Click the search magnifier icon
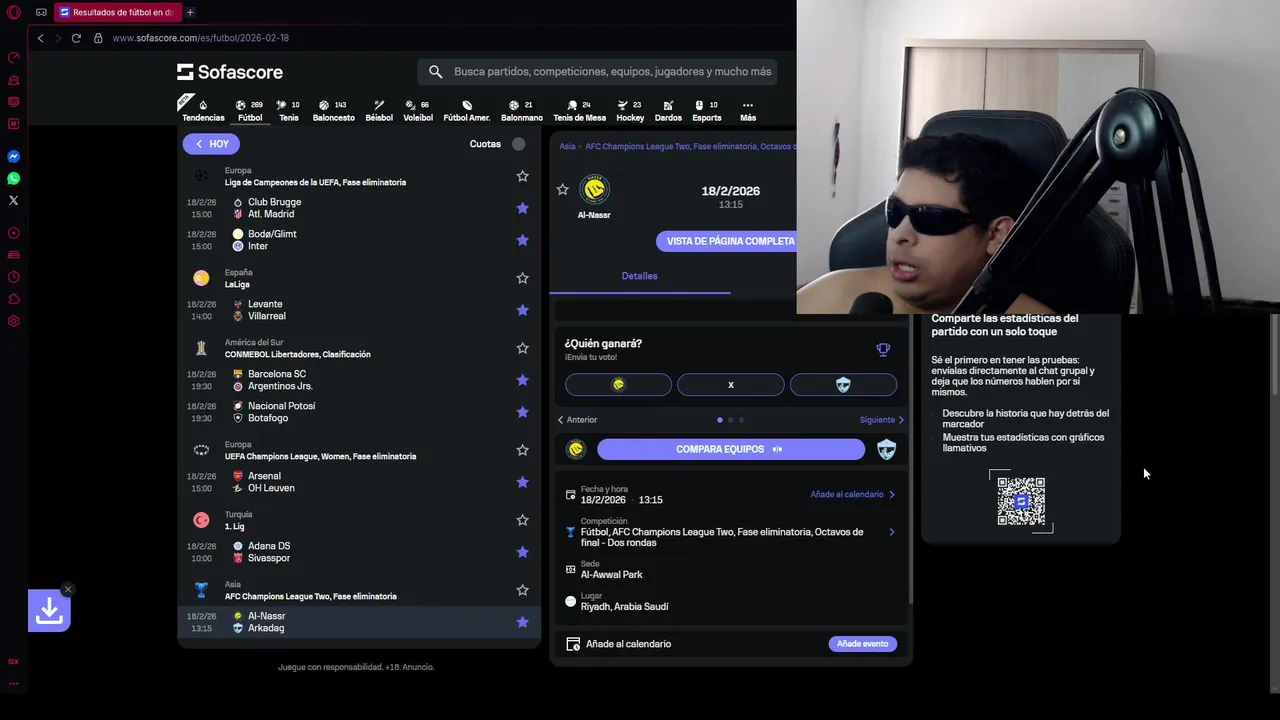1280x720 pixels. pos(435,72)
